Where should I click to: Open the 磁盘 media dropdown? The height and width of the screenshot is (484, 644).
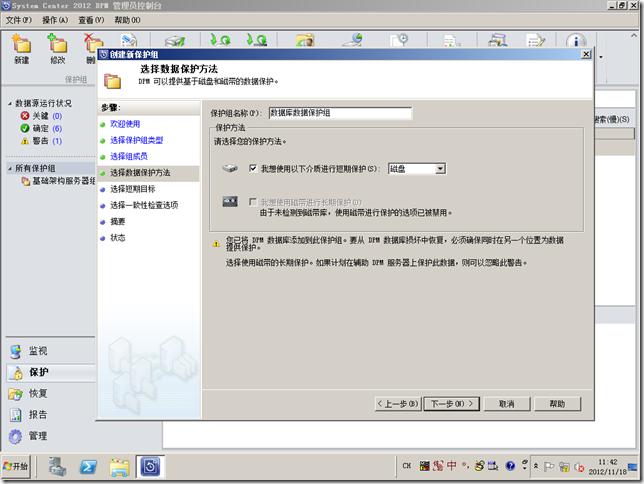[x=440, y=168]
